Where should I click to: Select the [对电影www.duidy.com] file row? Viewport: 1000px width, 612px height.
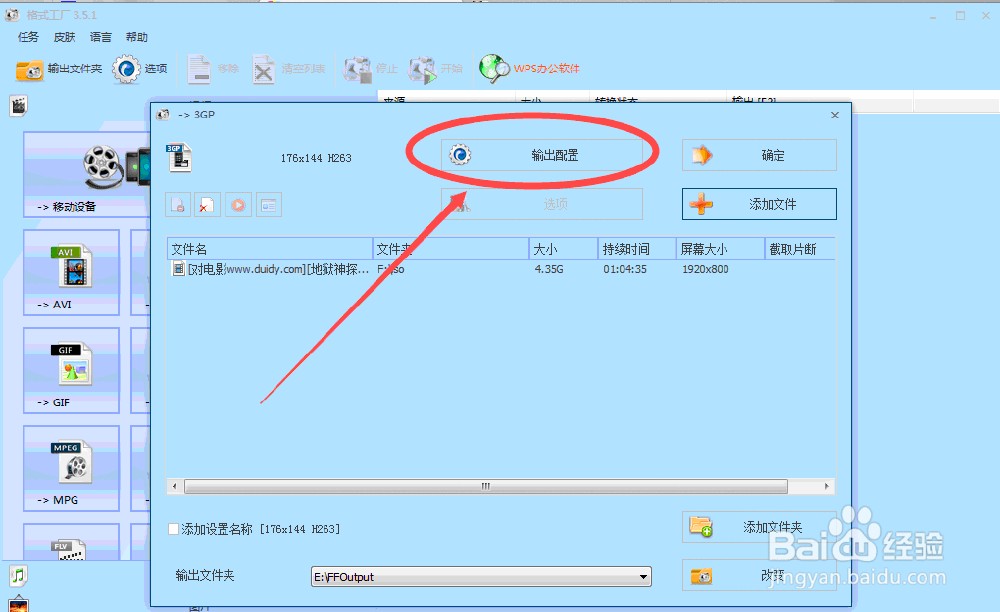point(501,269)
